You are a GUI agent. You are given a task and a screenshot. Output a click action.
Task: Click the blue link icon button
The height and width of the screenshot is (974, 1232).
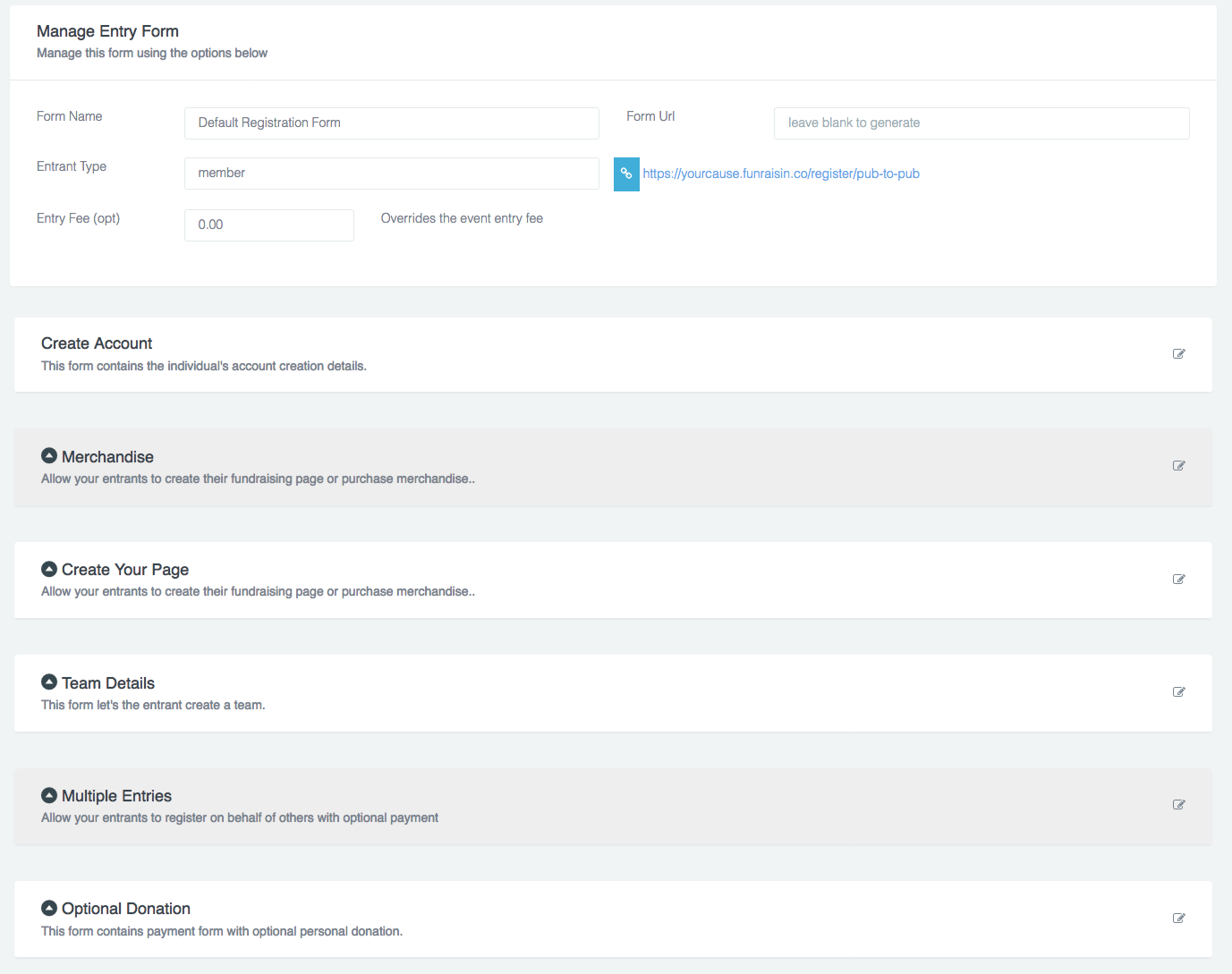tap(626, 174)
